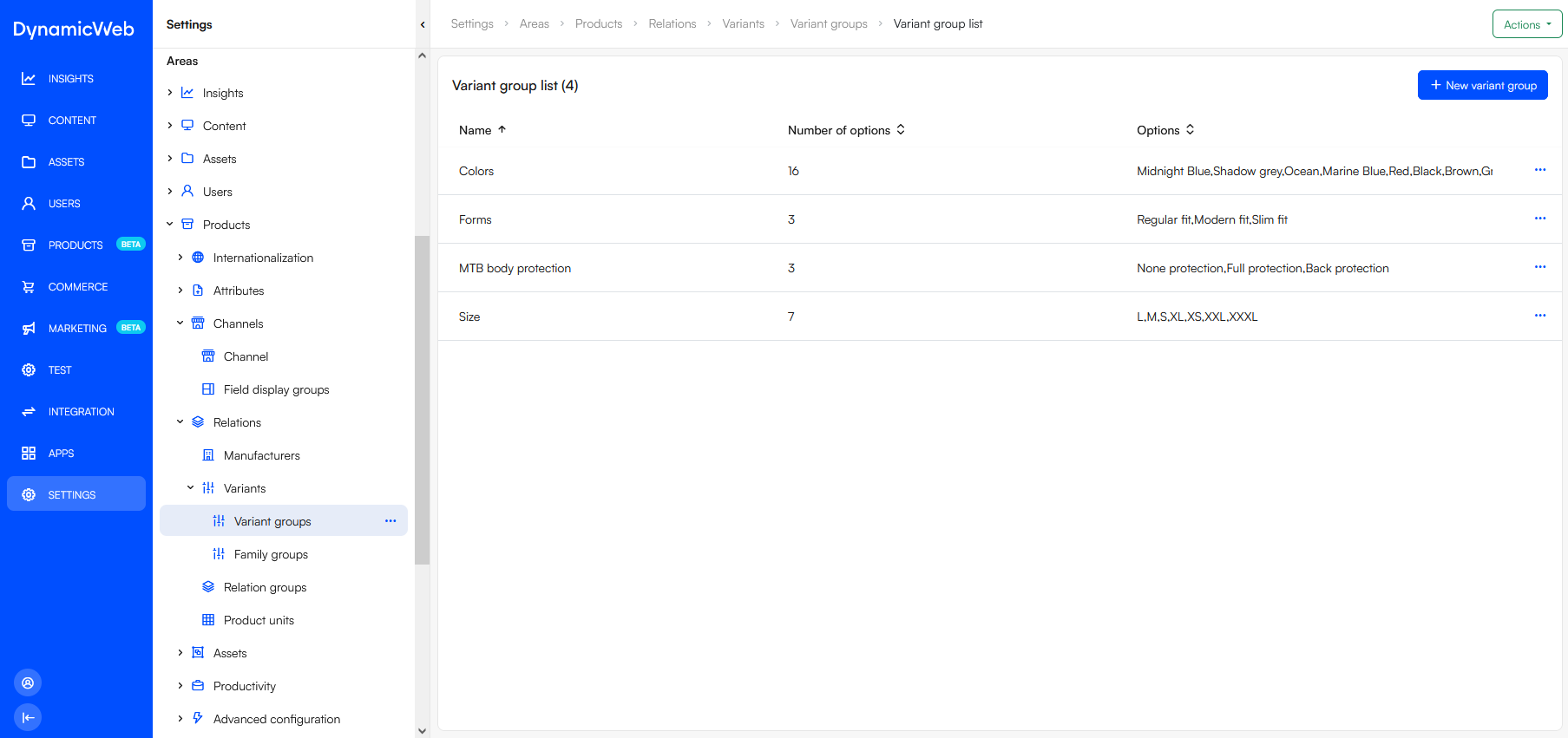Open the Insights section in main navigation
1568x738 pixels.
coord(76,79)
